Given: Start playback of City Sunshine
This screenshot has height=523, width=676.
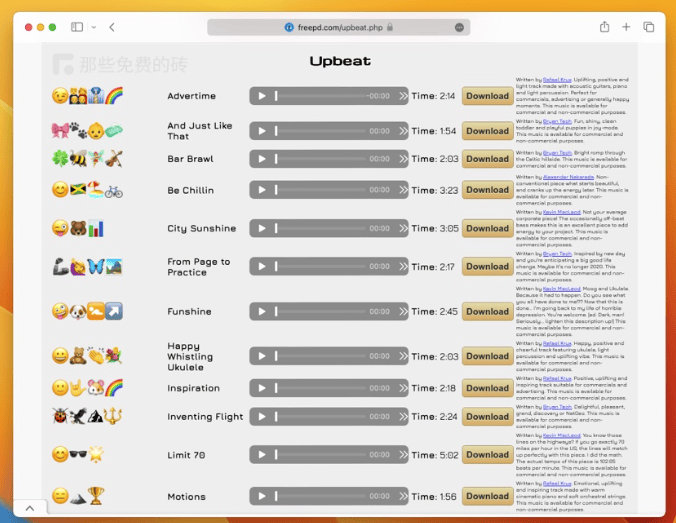Looking at the screenshot, I should (262, 228).
